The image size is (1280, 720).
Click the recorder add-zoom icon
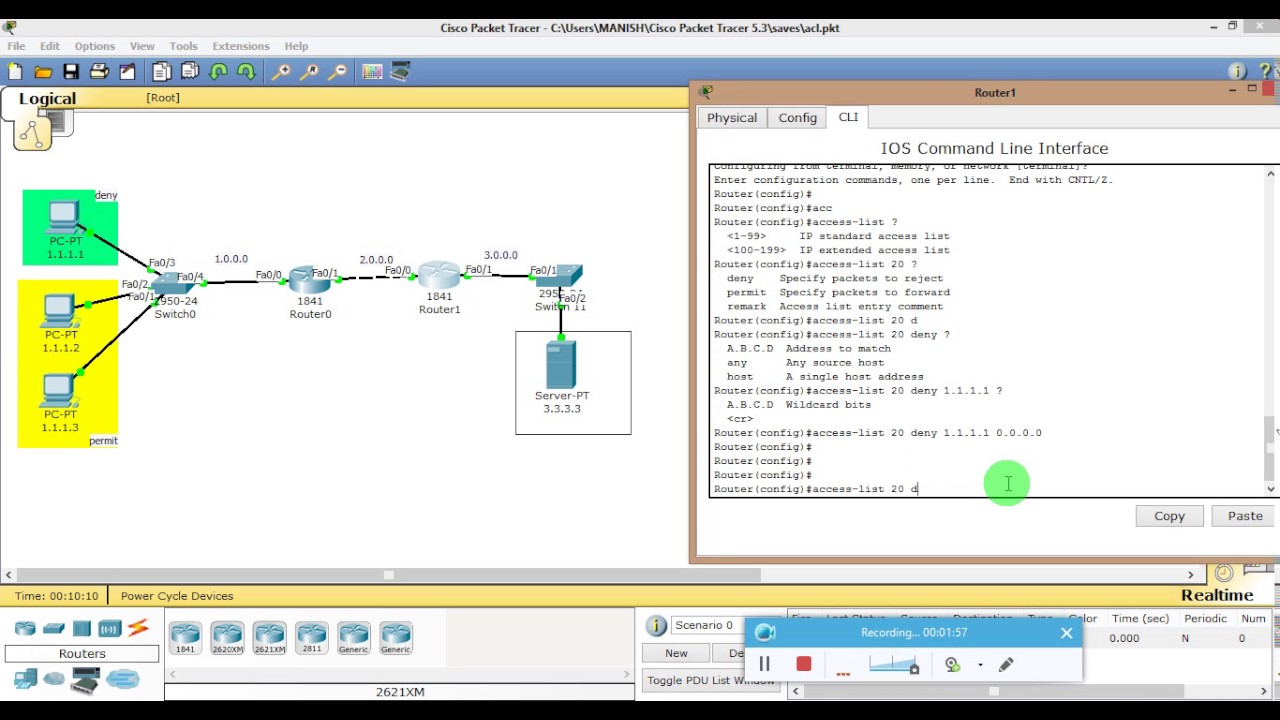[952, 665]
